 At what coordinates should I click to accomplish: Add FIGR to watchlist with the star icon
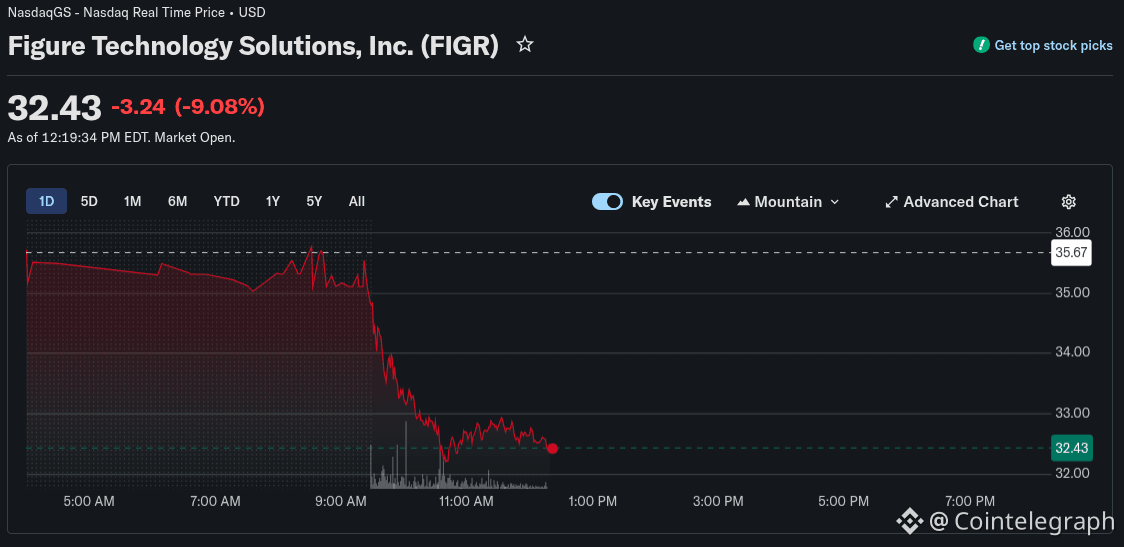pyautogui.click(x=525, y=45)
